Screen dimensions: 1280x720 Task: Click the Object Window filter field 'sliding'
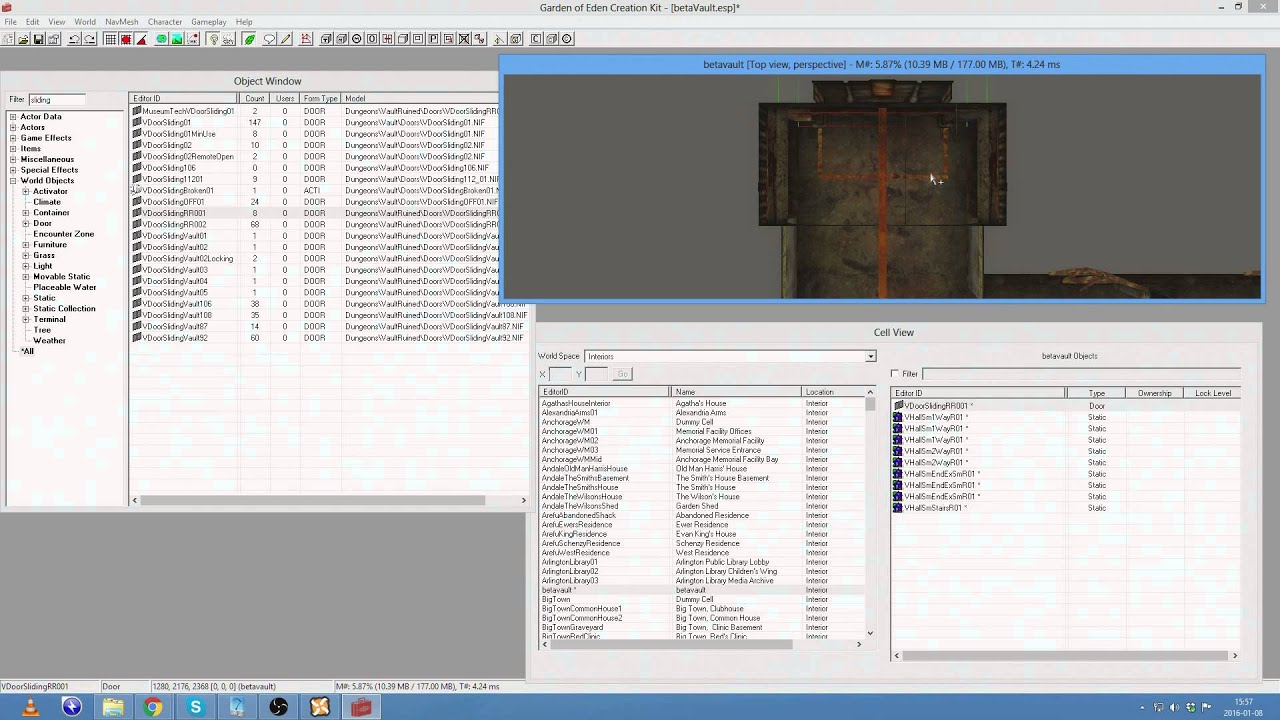(57, 99)
